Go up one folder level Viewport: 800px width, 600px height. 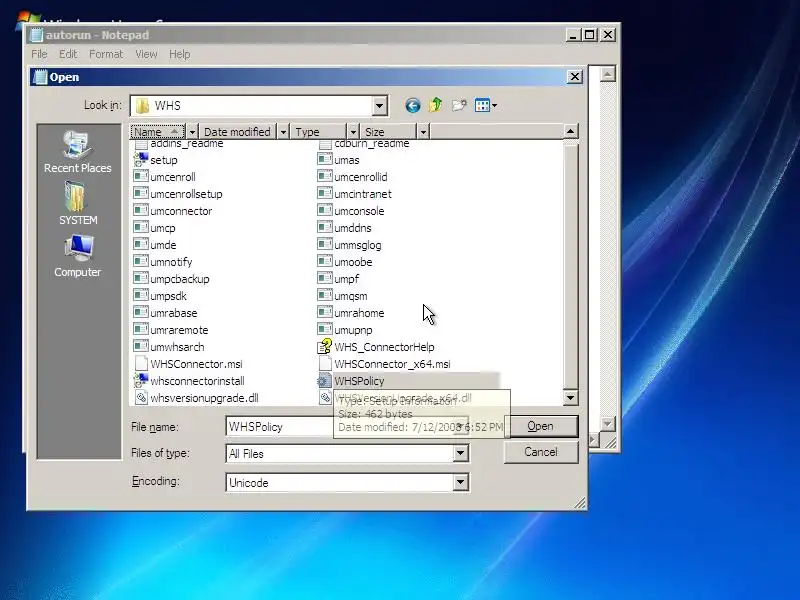pyautogui.click(x=436, y=105)
